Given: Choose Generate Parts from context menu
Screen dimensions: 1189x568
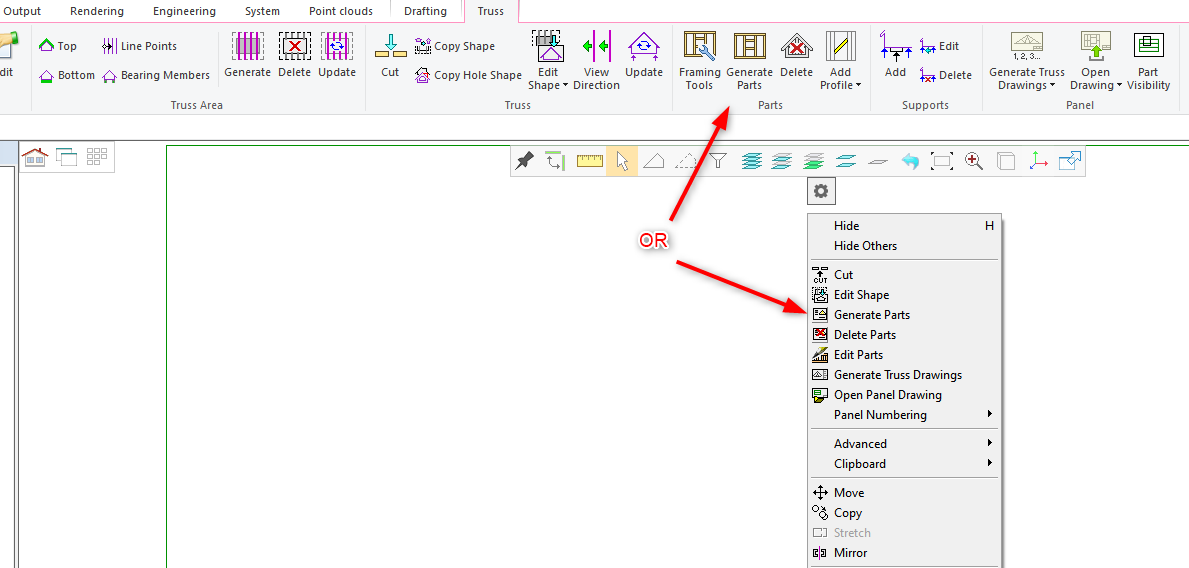Looking at the screenshot, I should click(871, 315).
